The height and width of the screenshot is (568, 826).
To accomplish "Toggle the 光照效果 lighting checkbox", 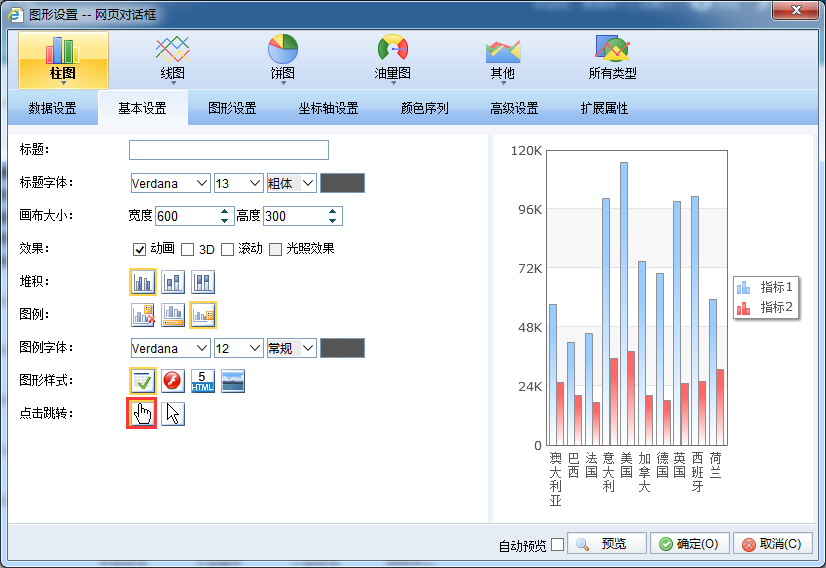I will [276, 249].
